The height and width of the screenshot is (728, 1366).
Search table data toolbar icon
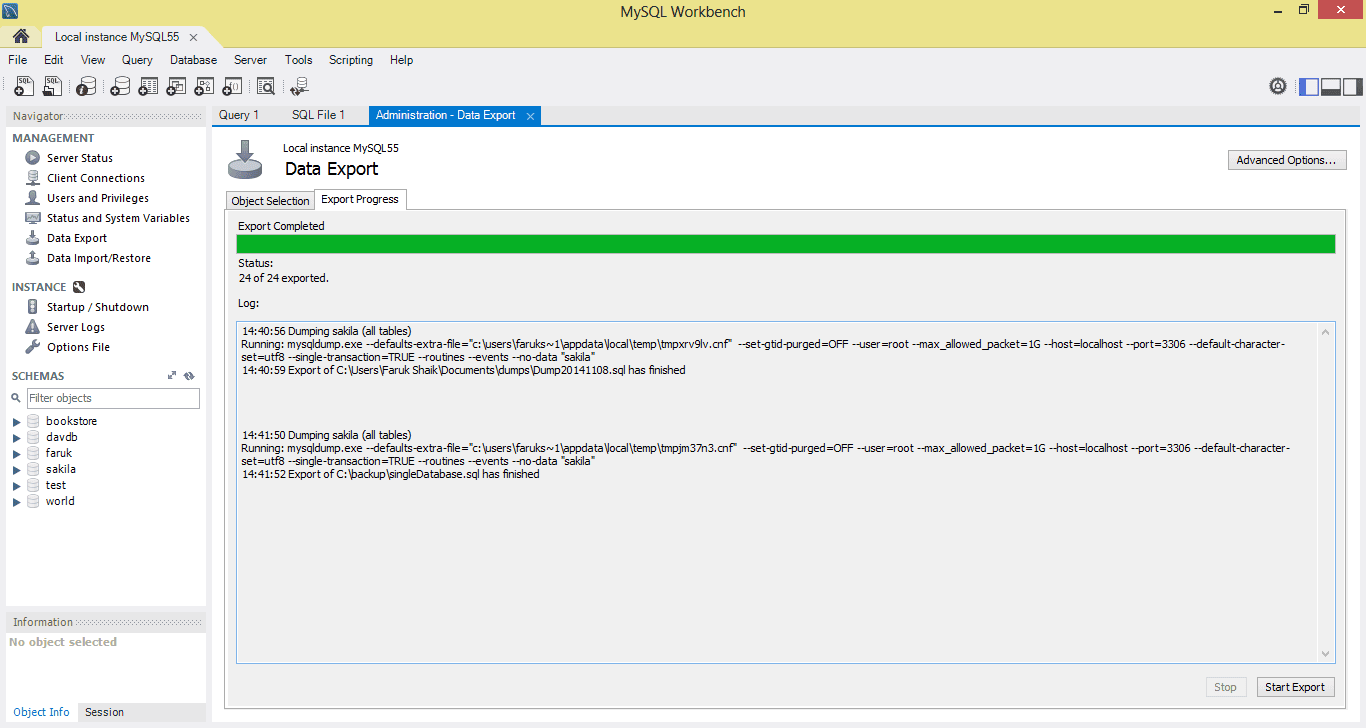(x=266, y=87)
